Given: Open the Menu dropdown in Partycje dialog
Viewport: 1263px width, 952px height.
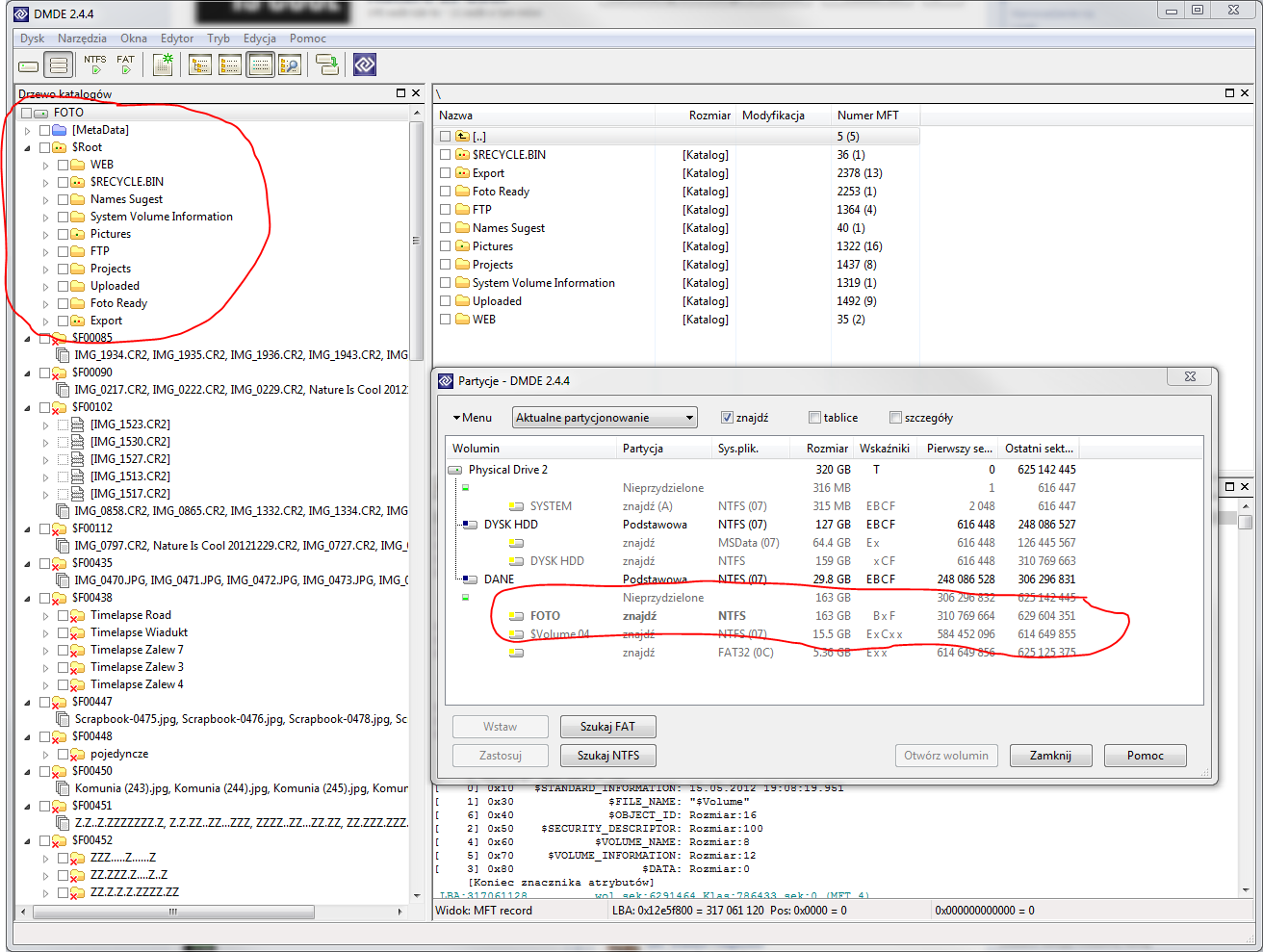Looking at the screenshot, I should [x=473, y=418].
